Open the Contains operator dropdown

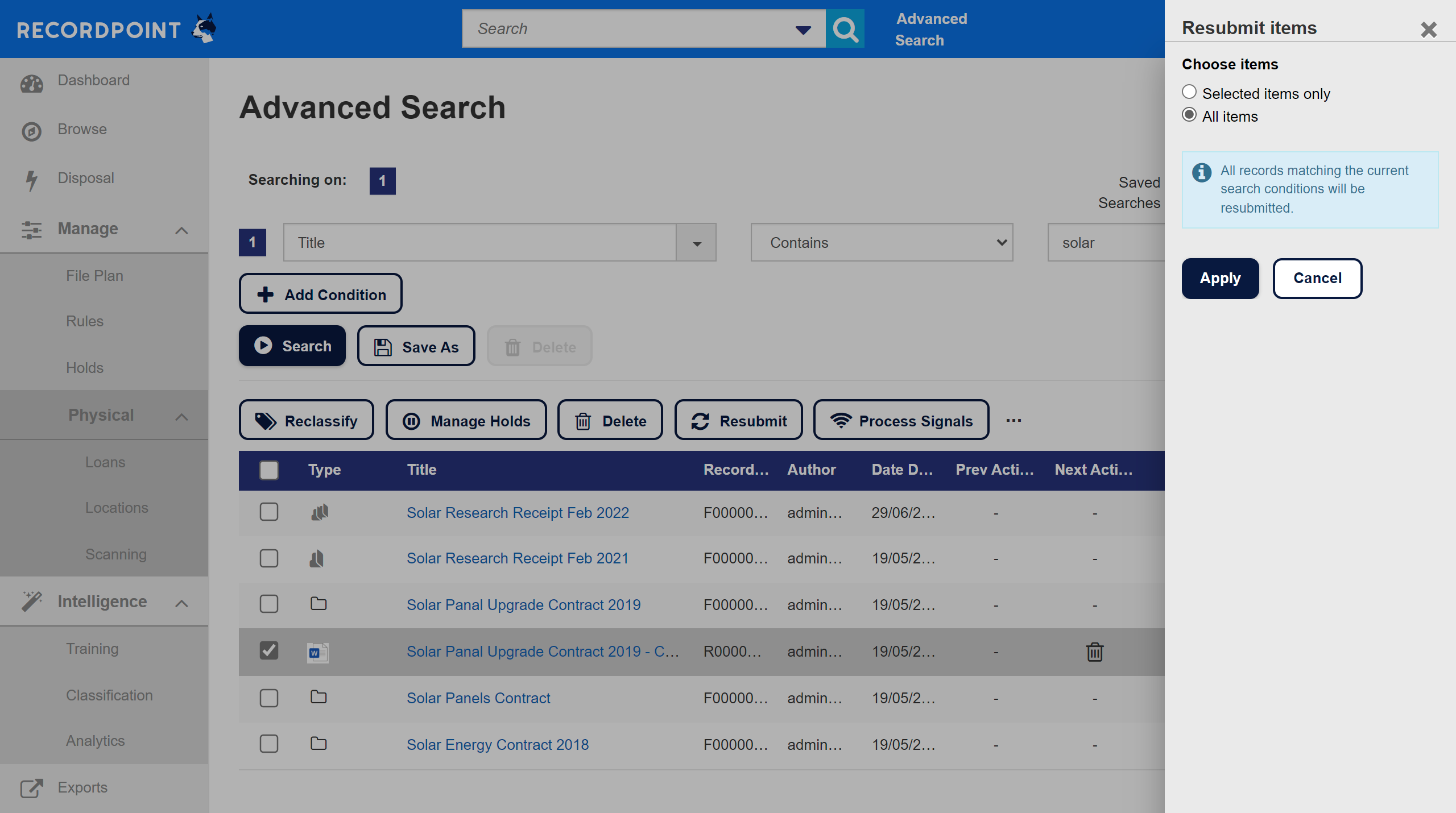click(x=882, y=243)
